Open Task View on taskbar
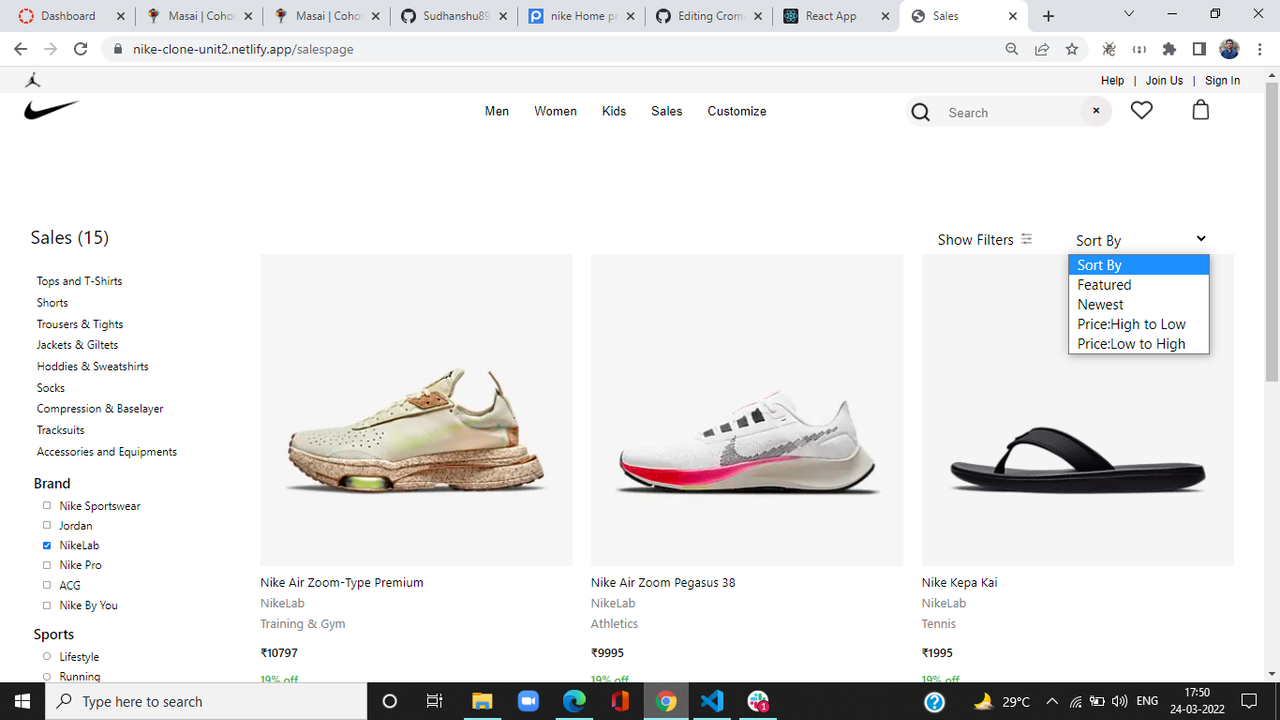Image resolution: width=1280 pixels, height=720 pixels. pyautogui.click(x=434, y=701)
